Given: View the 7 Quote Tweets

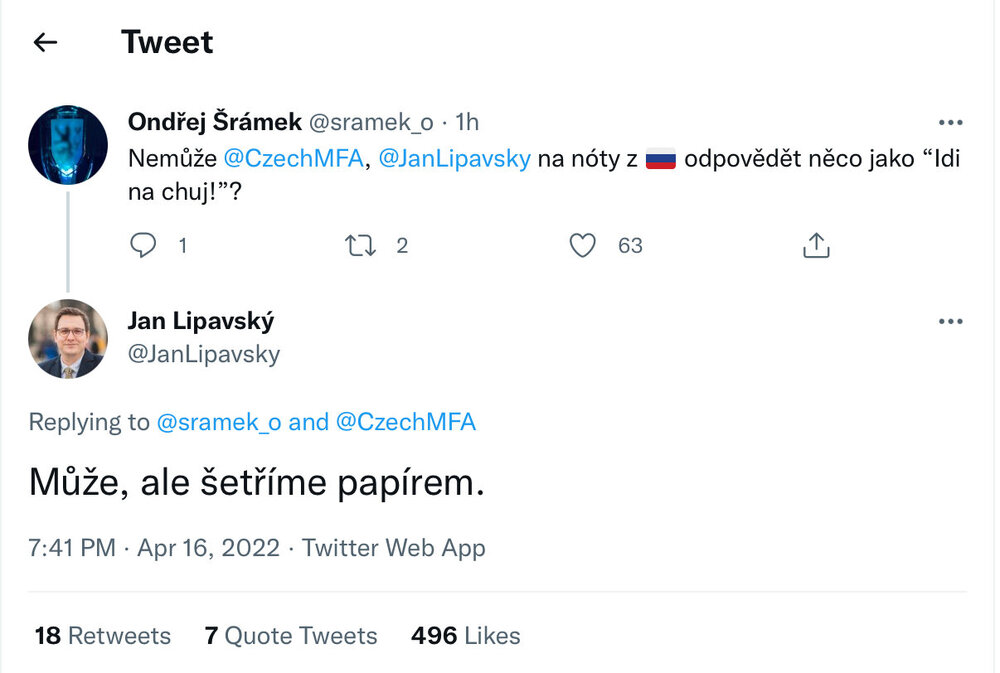Looking at the screenshot, I should (x=291, y=636).
